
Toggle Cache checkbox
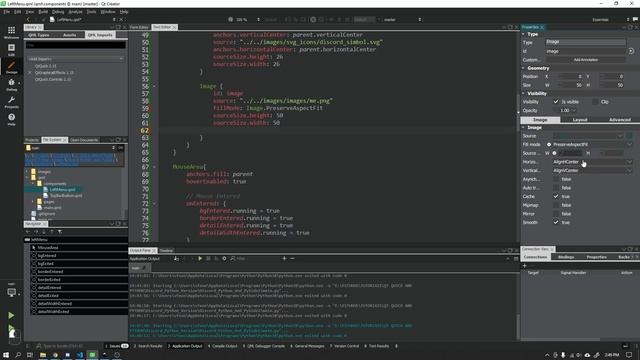pyautogui.click(x=556, y=196)
